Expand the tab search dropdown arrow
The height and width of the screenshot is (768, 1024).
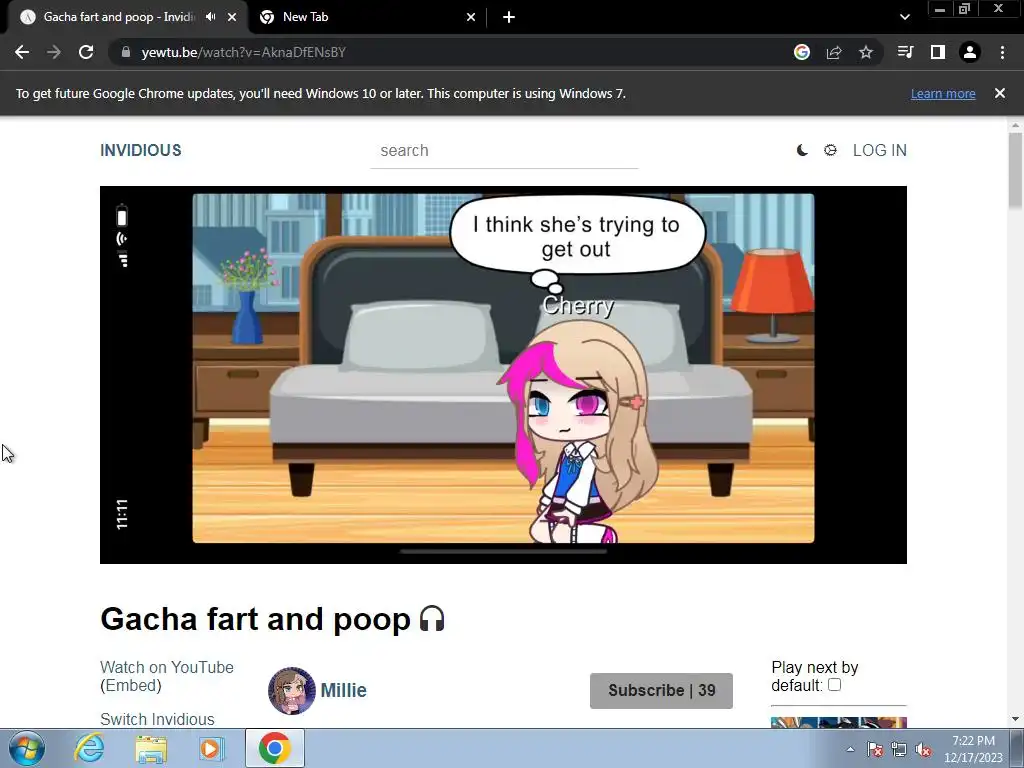tap(904, 17)
